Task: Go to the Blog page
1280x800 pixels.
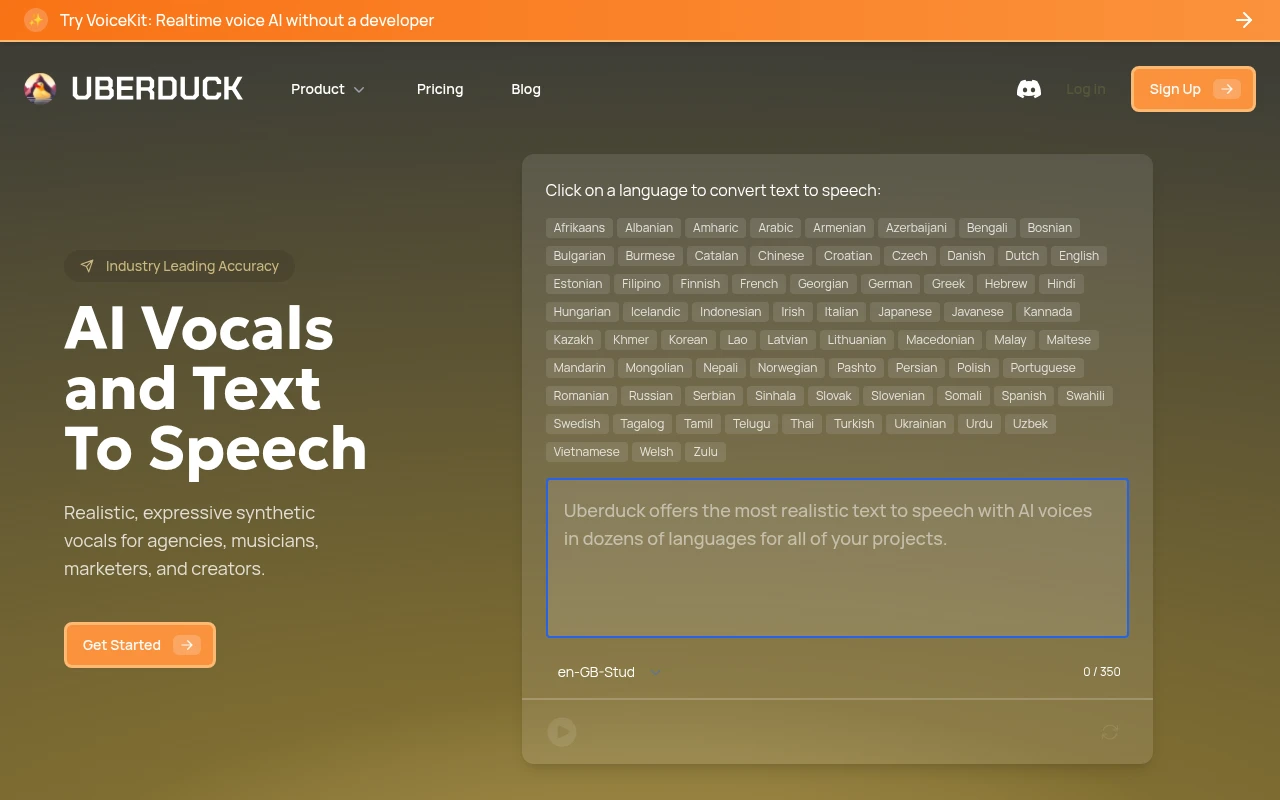Action: click(x=526, y=89)
